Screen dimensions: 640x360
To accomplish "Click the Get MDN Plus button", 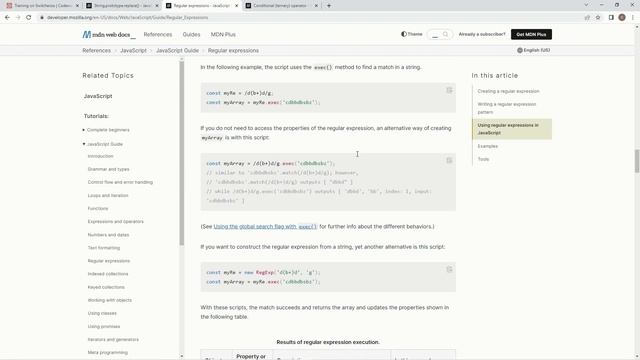I will pos(531,34).
